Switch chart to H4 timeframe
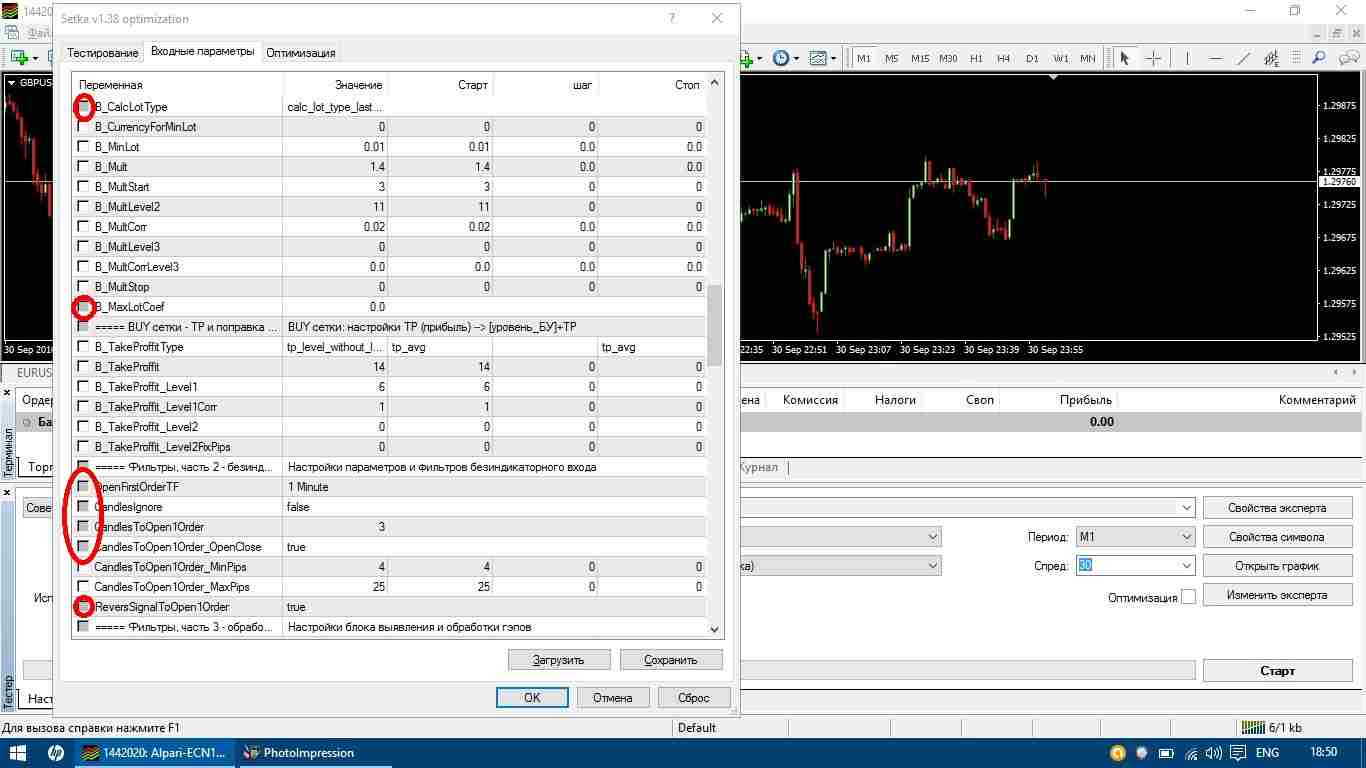This screenshot has width=1366, height=768. (1004, 58)
